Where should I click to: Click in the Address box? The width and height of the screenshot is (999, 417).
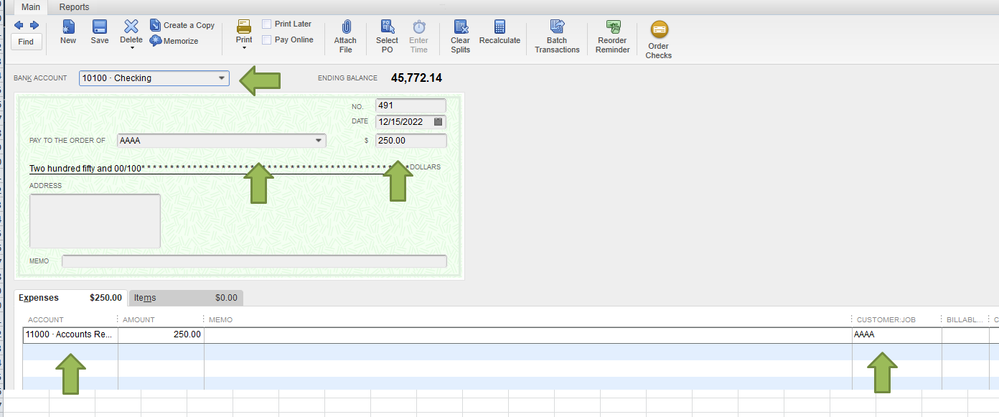point(95,221)
